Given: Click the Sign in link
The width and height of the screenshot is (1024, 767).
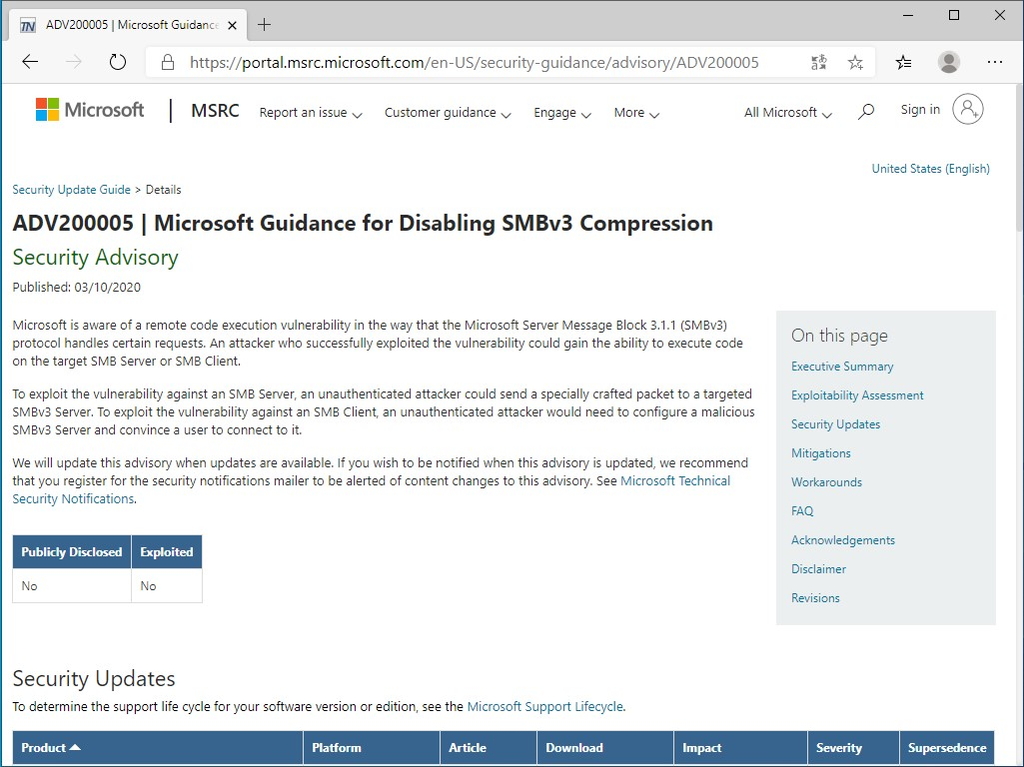Looking at the screenshot, I should pyautogui.click(x=920, y=109).
